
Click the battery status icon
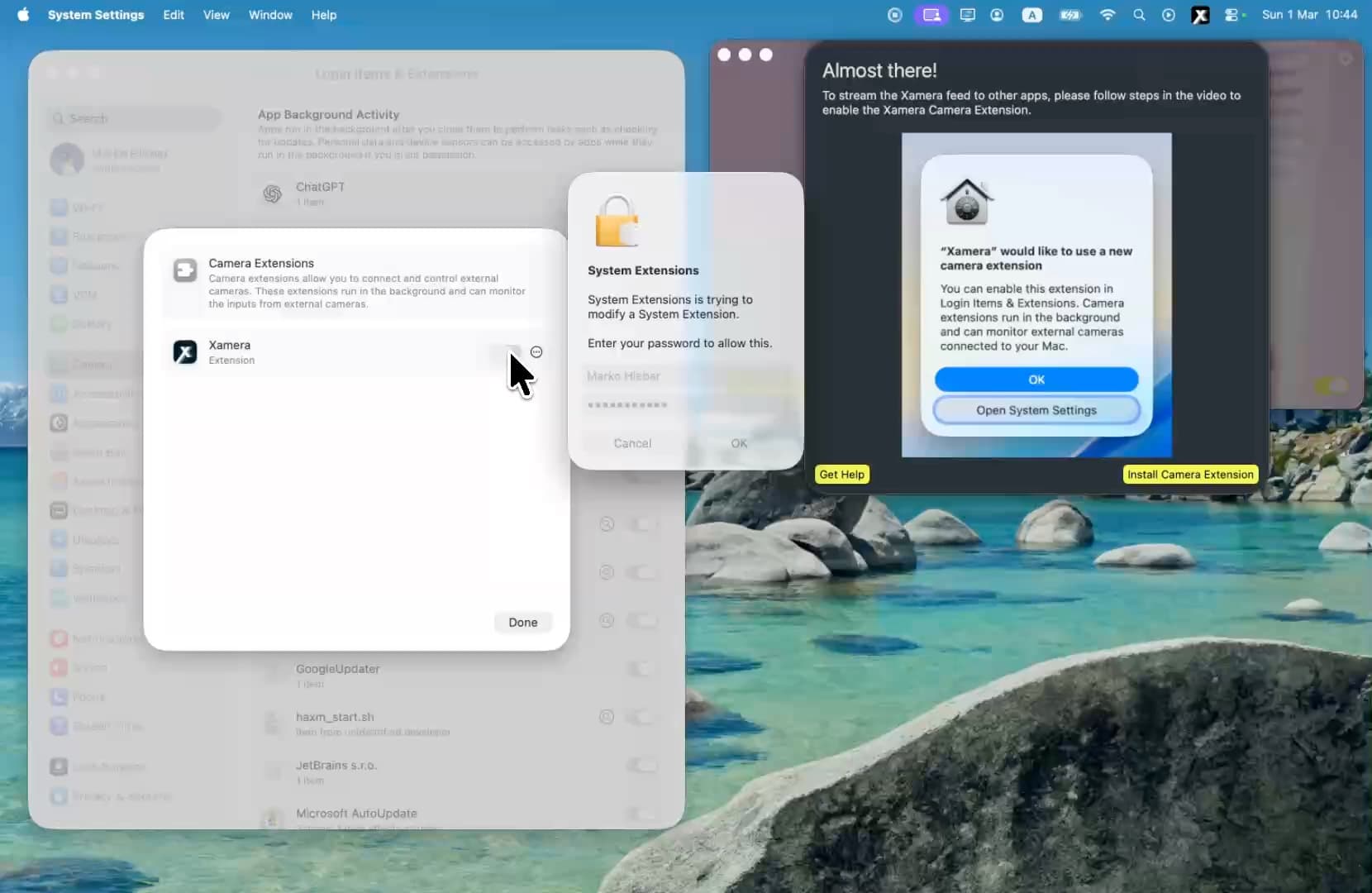[1070, 14]
